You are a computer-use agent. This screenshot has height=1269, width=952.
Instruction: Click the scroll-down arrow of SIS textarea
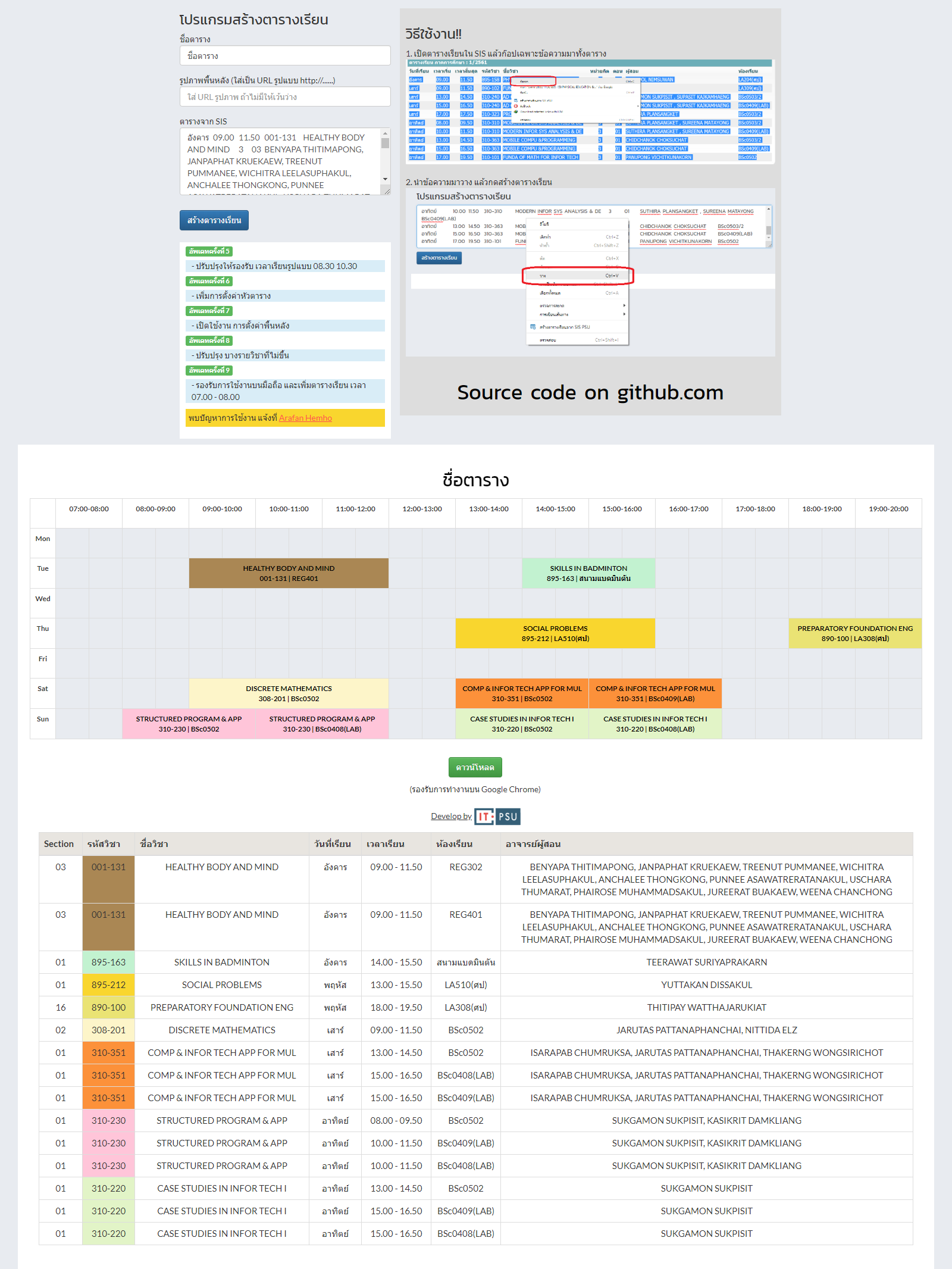click(386, 179)
